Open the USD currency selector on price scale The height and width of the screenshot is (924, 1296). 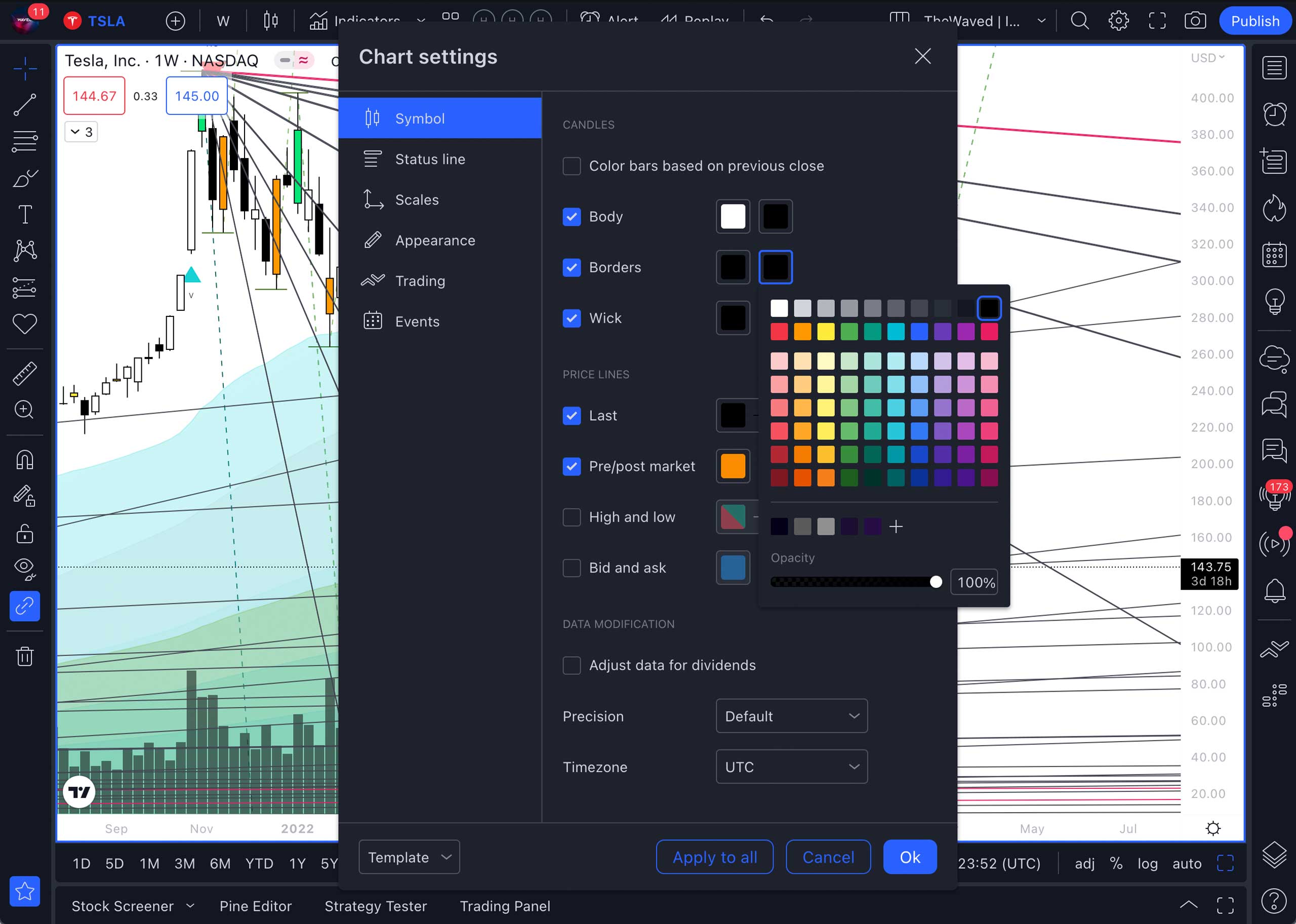[1208, 58]
